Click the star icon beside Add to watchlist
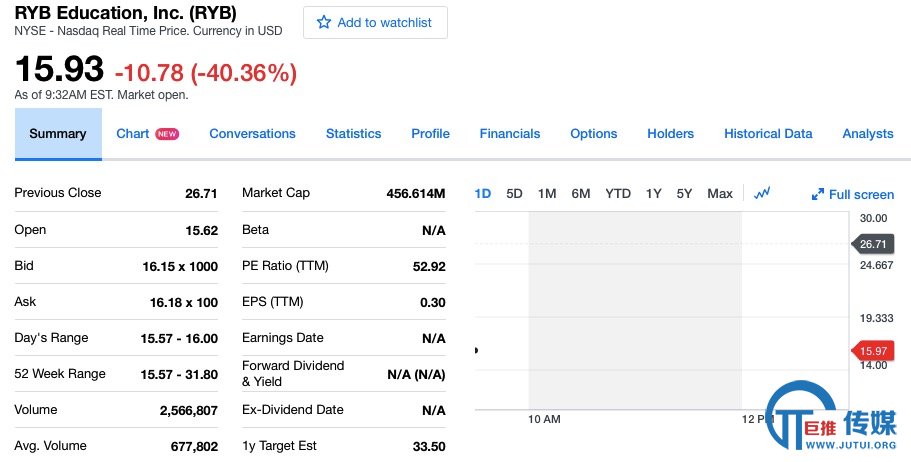 pos(324,23)
